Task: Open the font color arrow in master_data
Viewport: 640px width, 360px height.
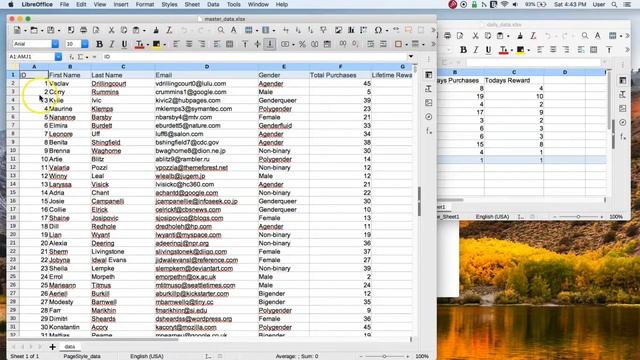Action: tap(147, 44)
